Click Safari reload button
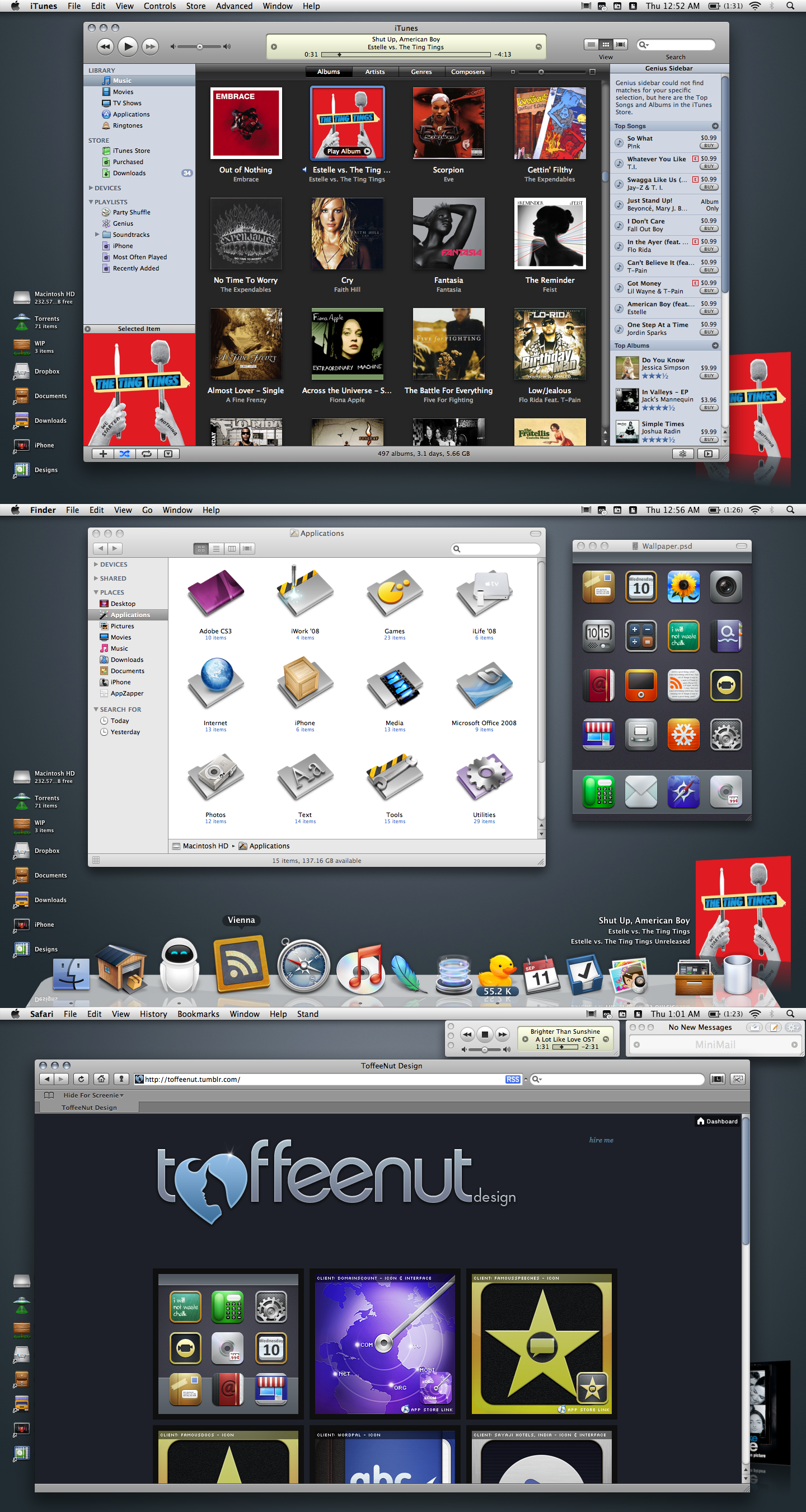Screen dimensions: 806x1512 pos(81,1079)
